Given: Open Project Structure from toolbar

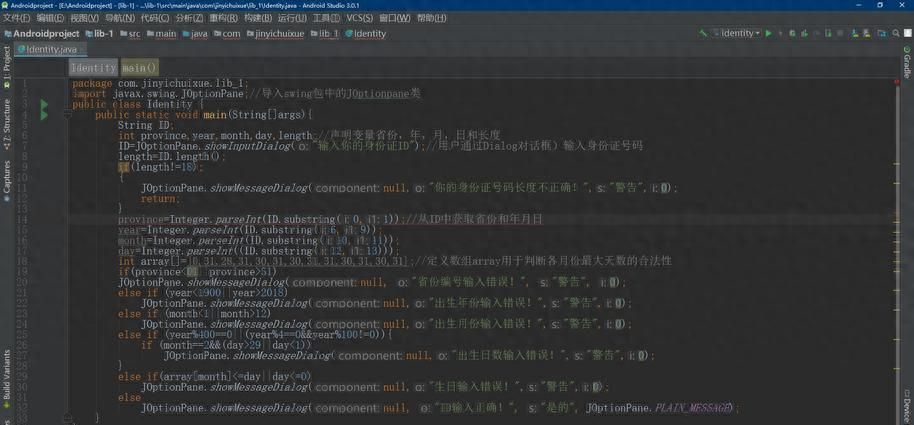Looking at the screenshot, I should 883,34.
